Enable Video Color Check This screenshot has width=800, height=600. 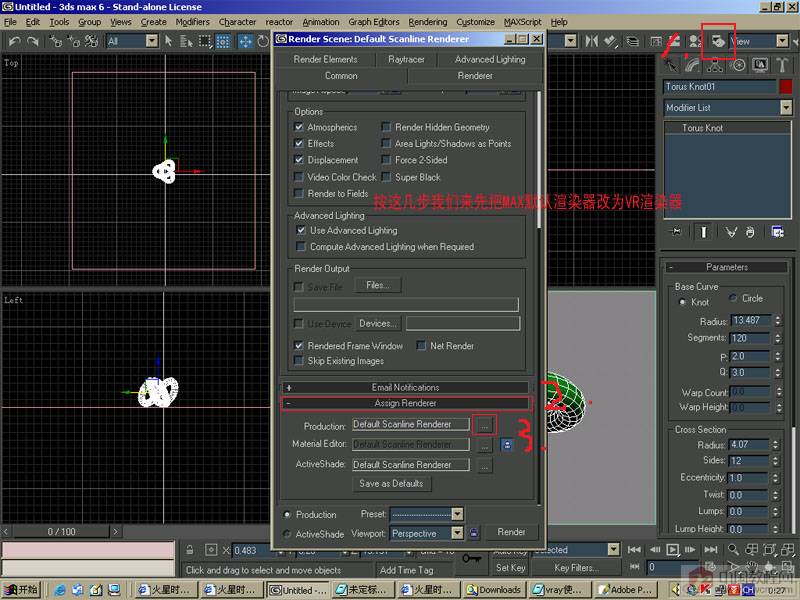pos(299,177)
